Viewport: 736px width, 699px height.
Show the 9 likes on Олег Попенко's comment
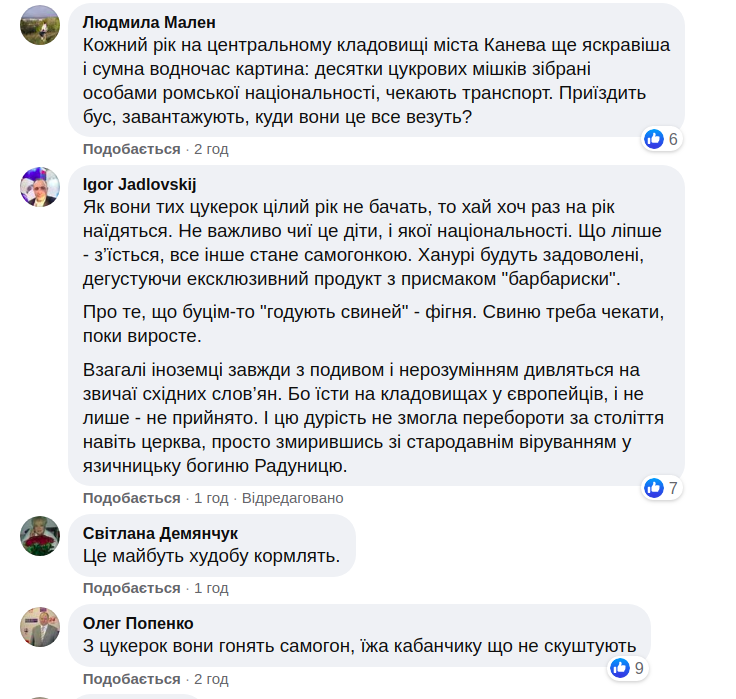(627, 668)
